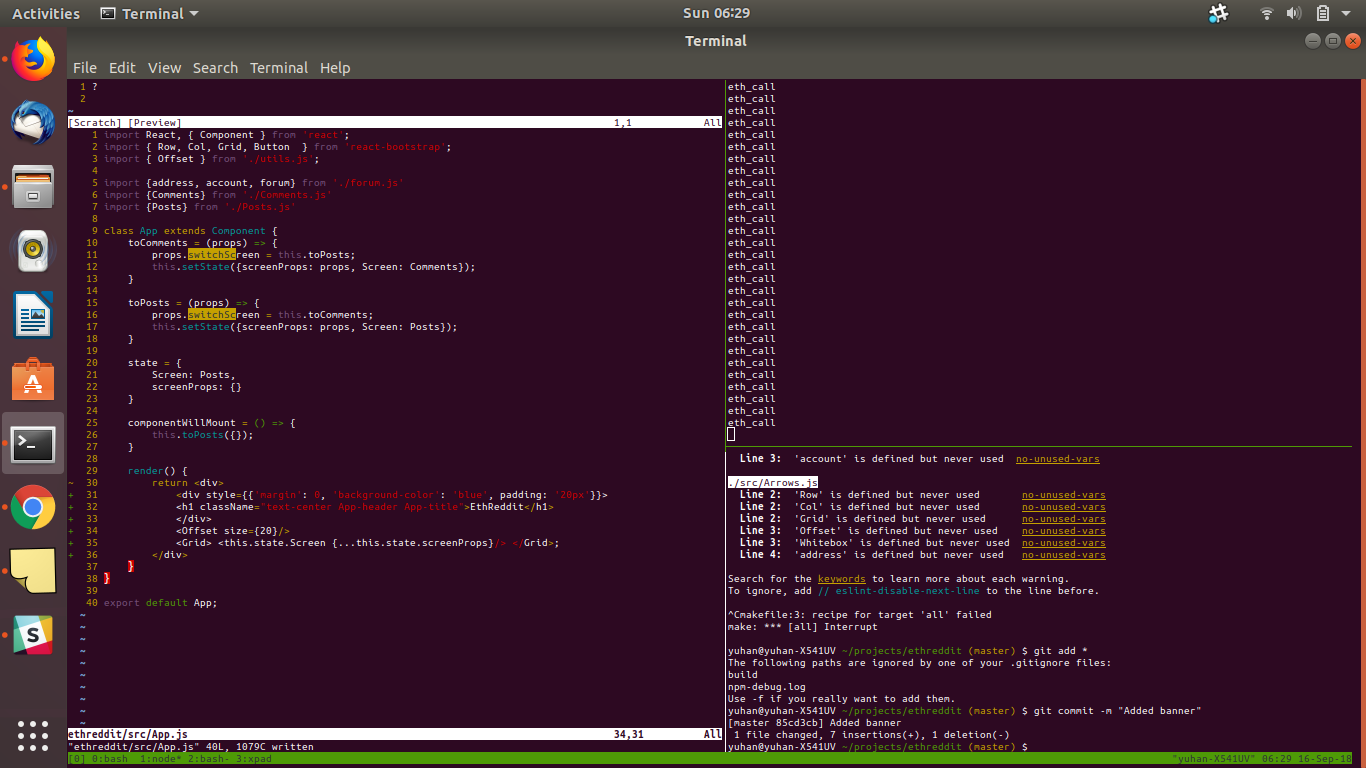Check the battery indicator icon
This screenshot has height=768, width=1366.
[x=1322, y=13]
